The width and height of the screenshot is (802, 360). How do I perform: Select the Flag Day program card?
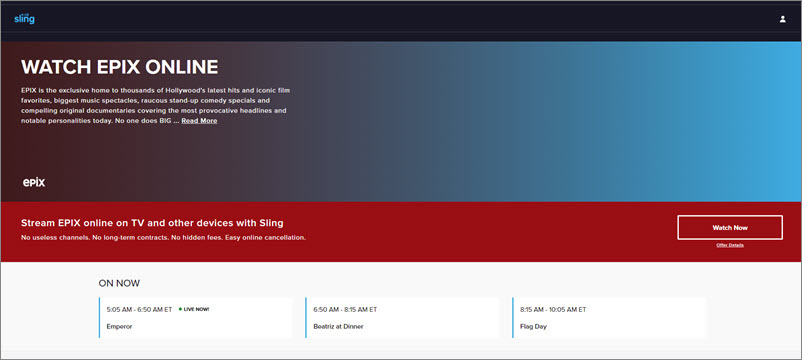pyautogui.click(x=609, y=318)
